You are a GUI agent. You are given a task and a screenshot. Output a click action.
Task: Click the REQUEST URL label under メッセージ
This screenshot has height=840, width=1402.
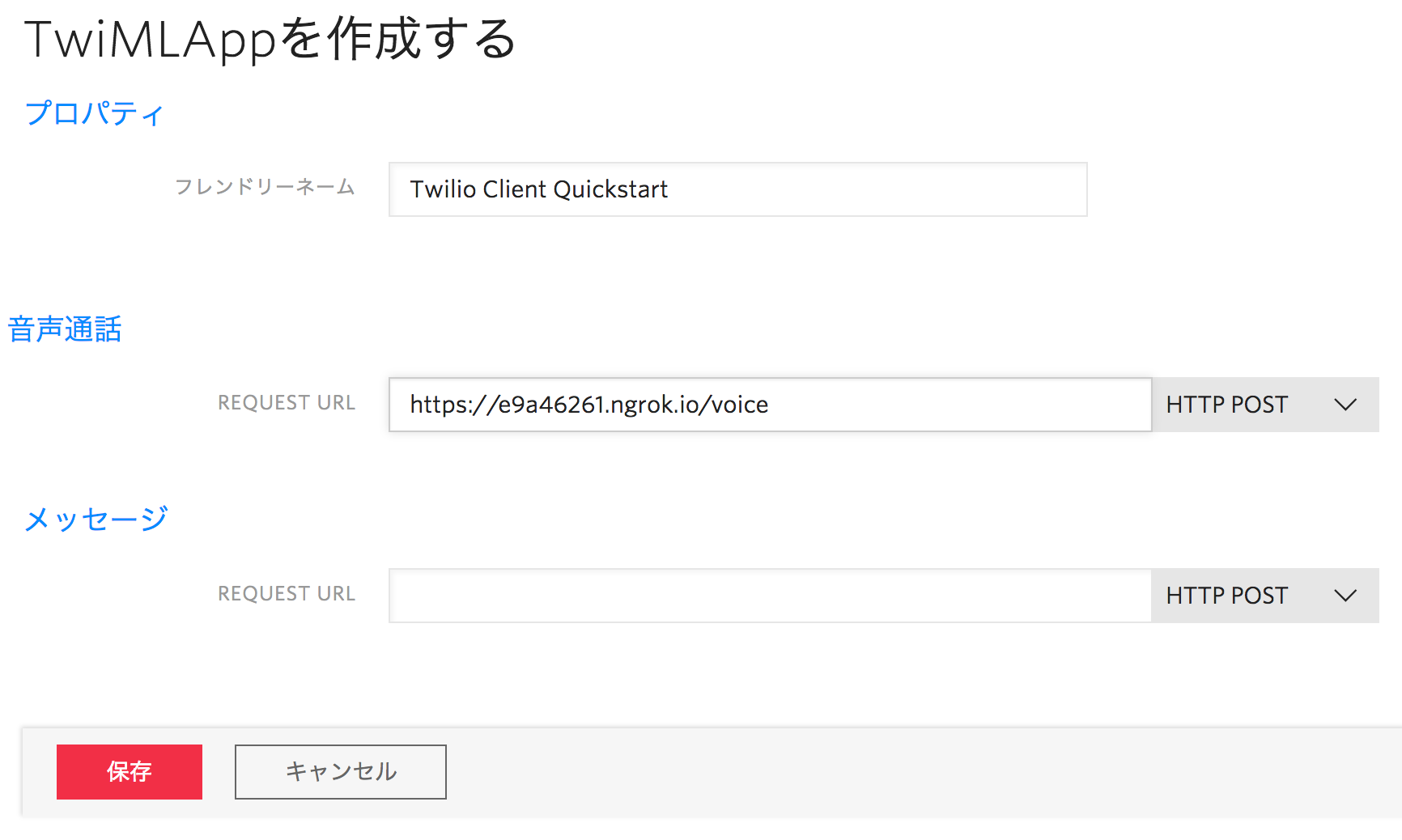click(x=286, y=594)
